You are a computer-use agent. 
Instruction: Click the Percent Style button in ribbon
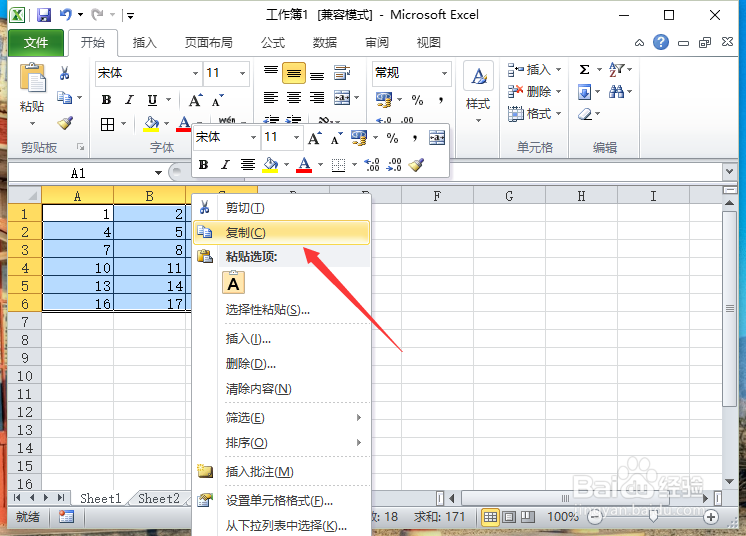417,100
